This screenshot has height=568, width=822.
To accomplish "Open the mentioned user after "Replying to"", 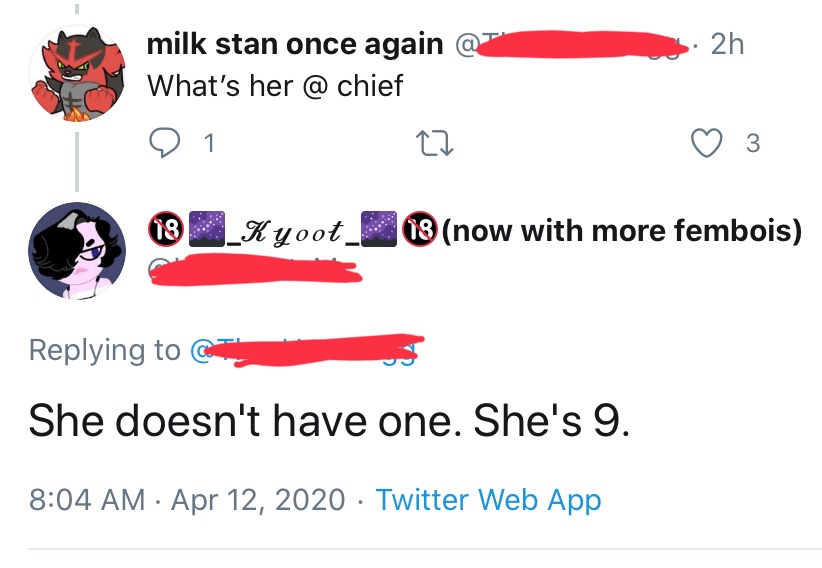I will coord(310,351).
